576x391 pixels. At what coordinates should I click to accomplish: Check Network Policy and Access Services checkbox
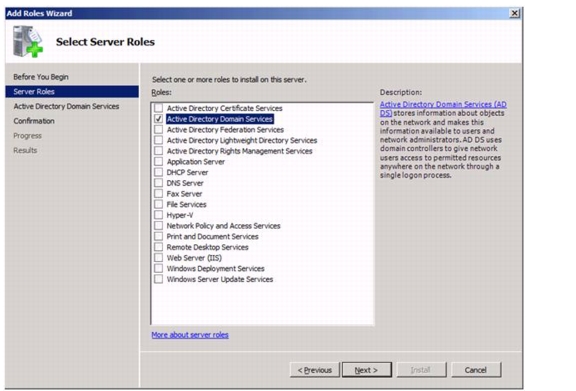point(158,225)
